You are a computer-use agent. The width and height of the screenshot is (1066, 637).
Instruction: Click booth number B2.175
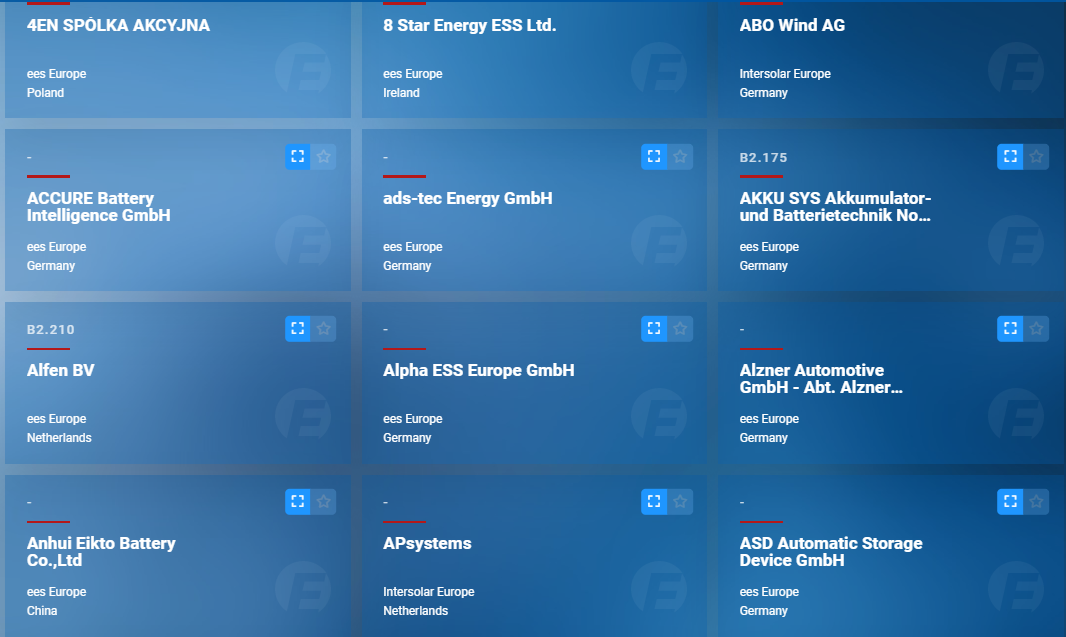click(x=763, y=158)
